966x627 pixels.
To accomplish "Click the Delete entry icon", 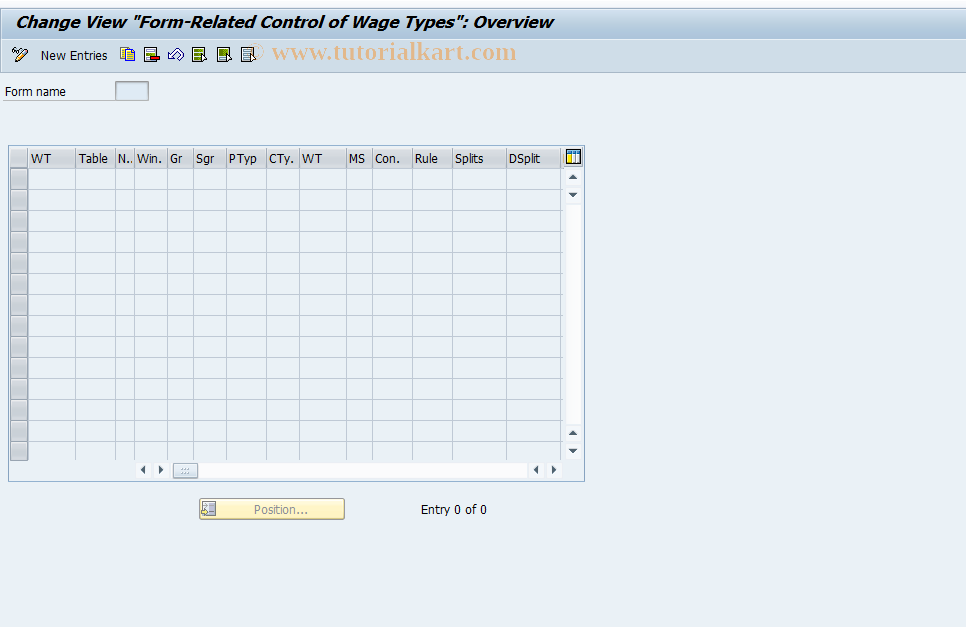I will [x=152, y=55].
